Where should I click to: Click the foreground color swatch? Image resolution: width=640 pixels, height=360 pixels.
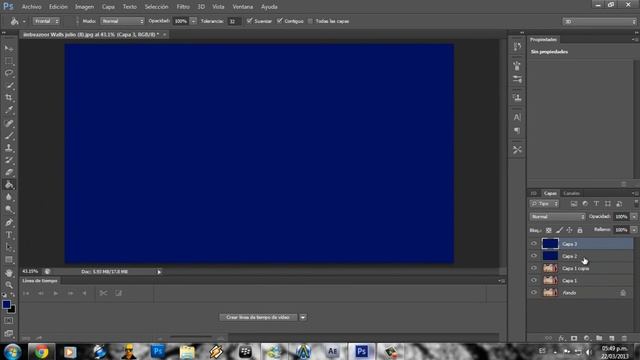point(6,304)
